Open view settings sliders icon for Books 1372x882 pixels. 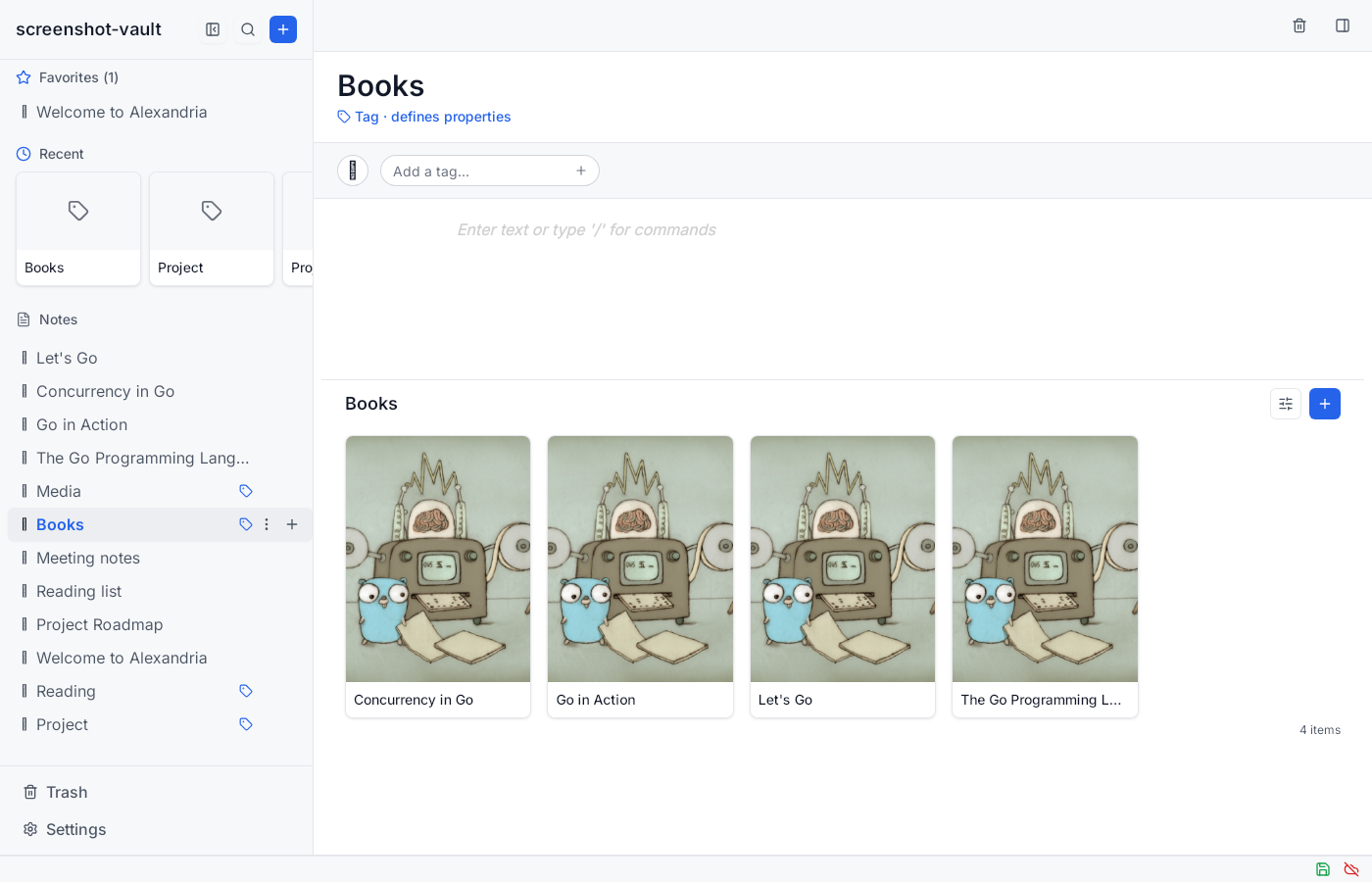(x=1286, y=404)
